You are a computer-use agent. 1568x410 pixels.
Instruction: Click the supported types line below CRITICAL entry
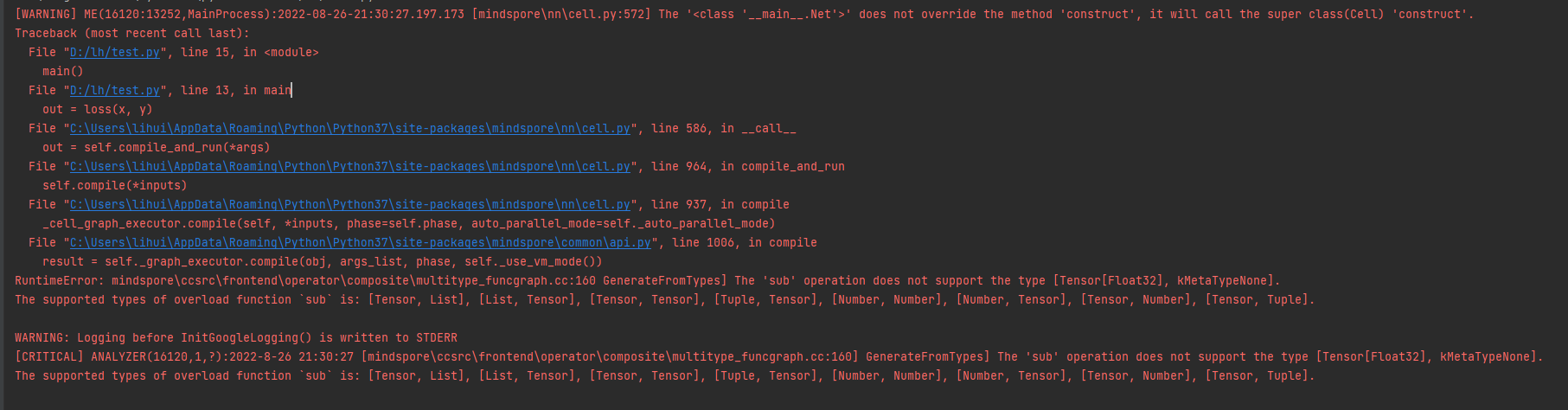[664, 376]
